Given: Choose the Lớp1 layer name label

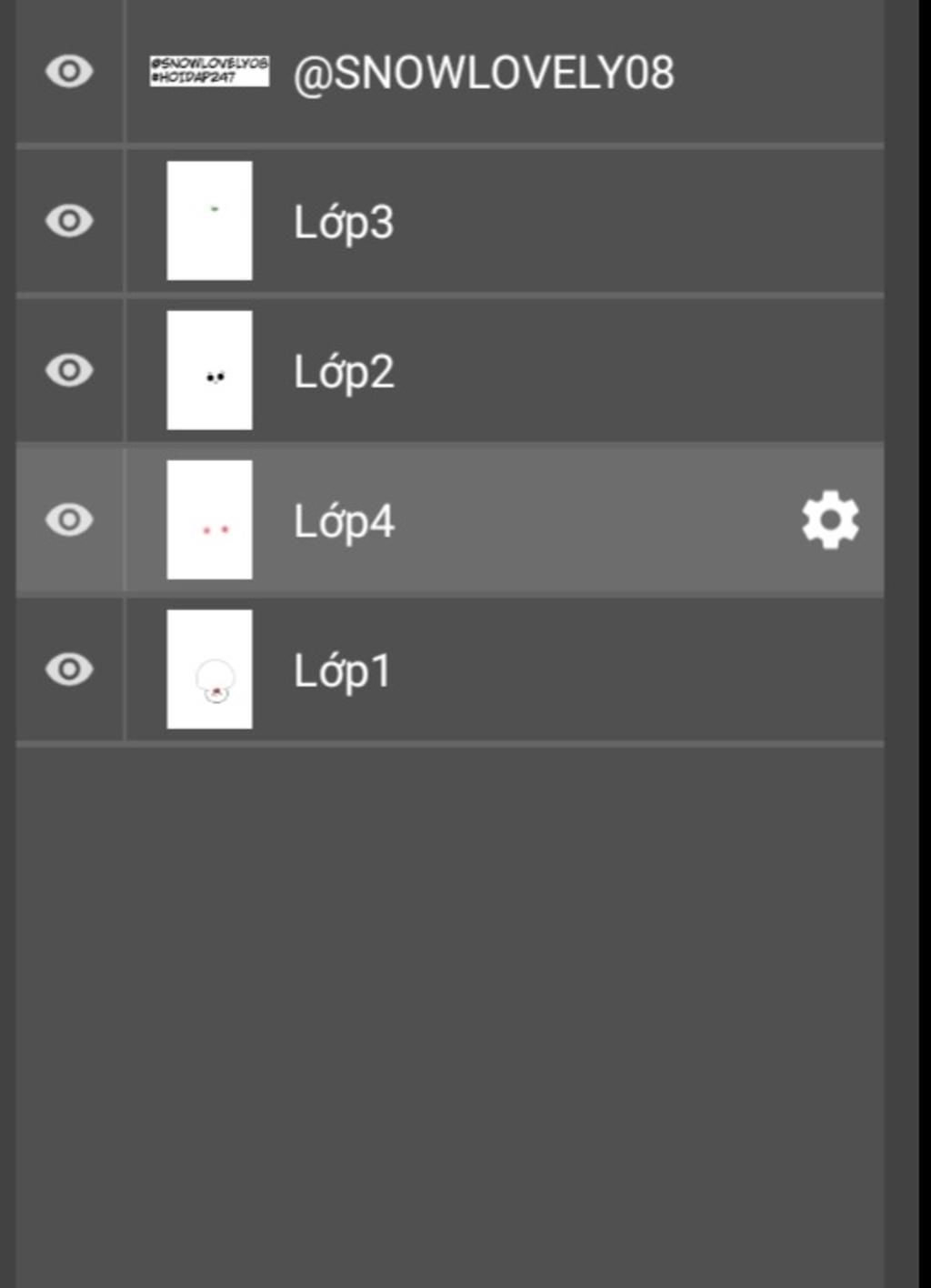Looking at the screenshot, I should pos(342,672).
